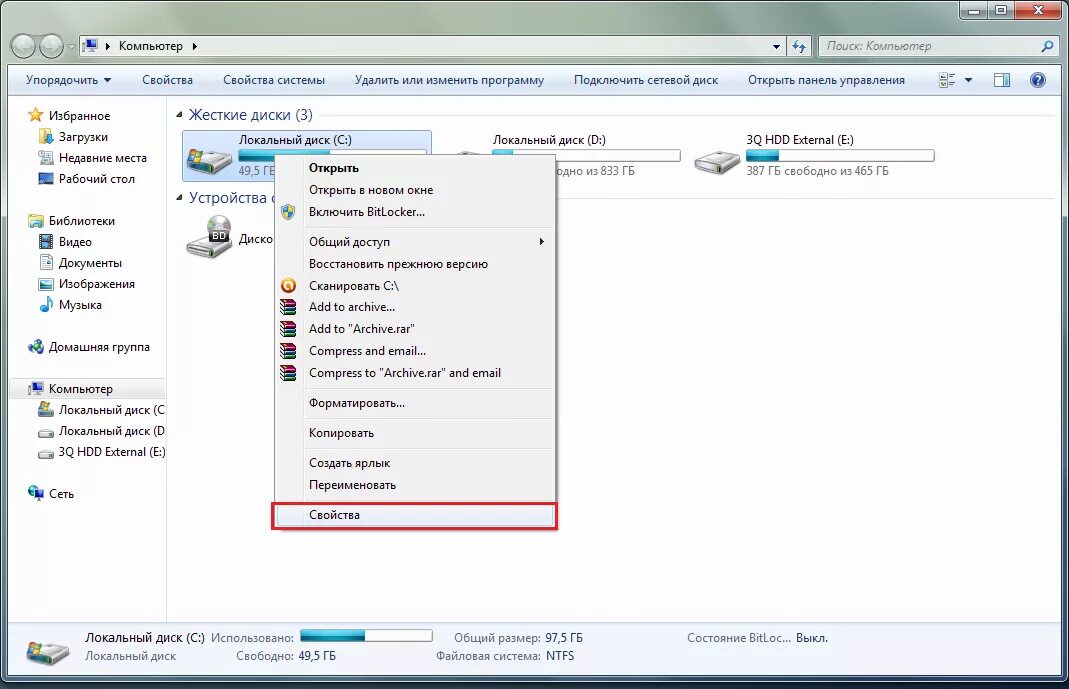Select Add to "Archive.rar" entry
Viewport: 1069px width, 689px height.
(x=361, y=329)
